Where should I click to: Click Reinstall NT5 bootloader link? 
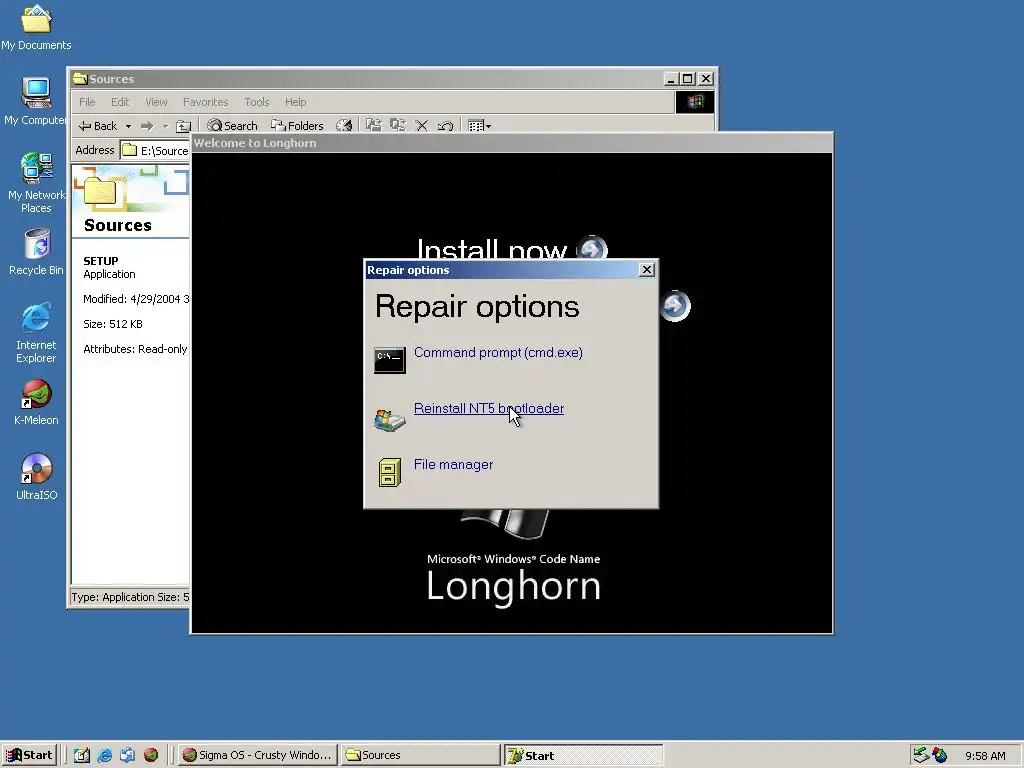(488, 409)
